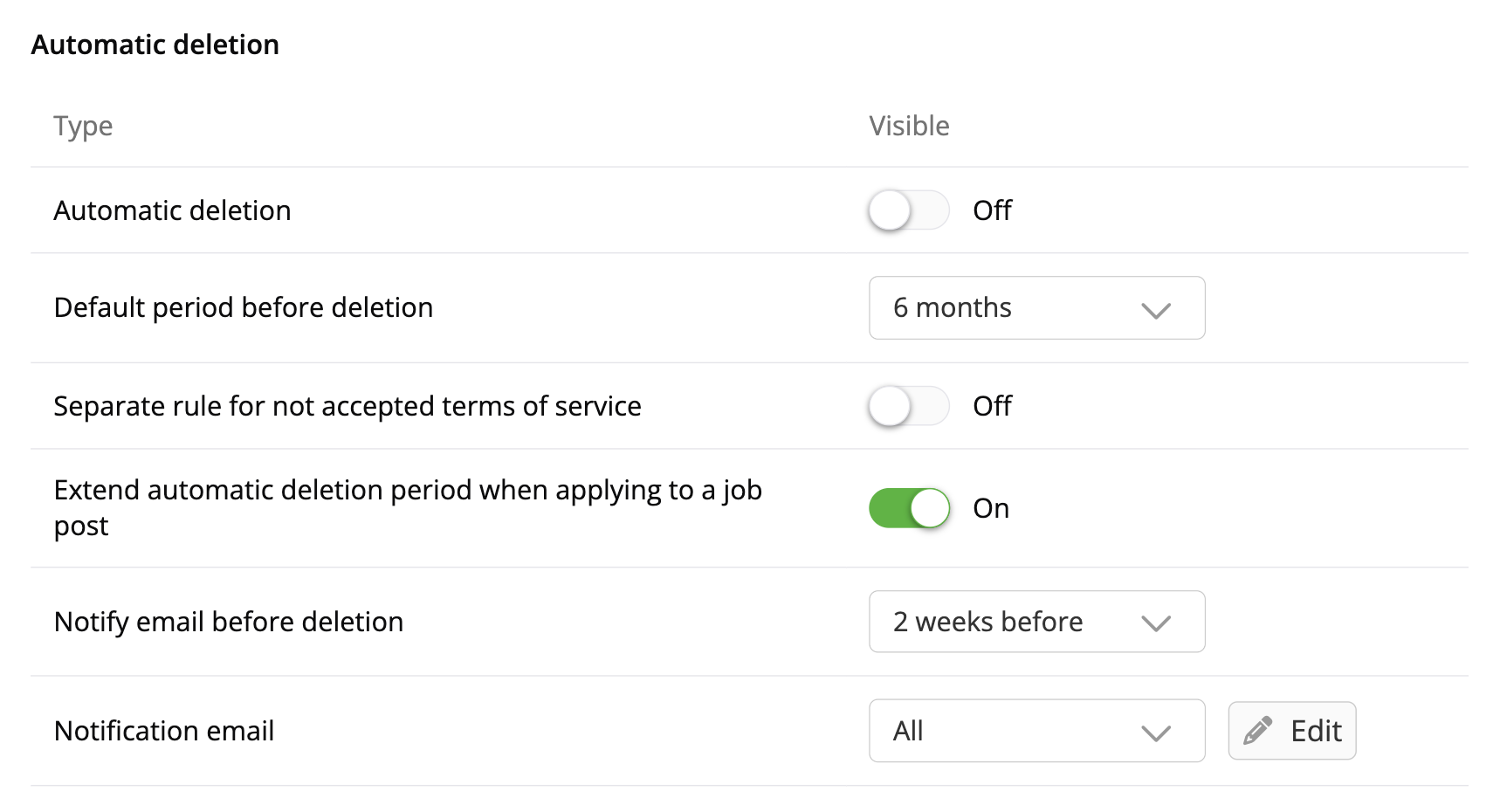Enable the Automatic deletion toggle

click(x=908, y=210)
